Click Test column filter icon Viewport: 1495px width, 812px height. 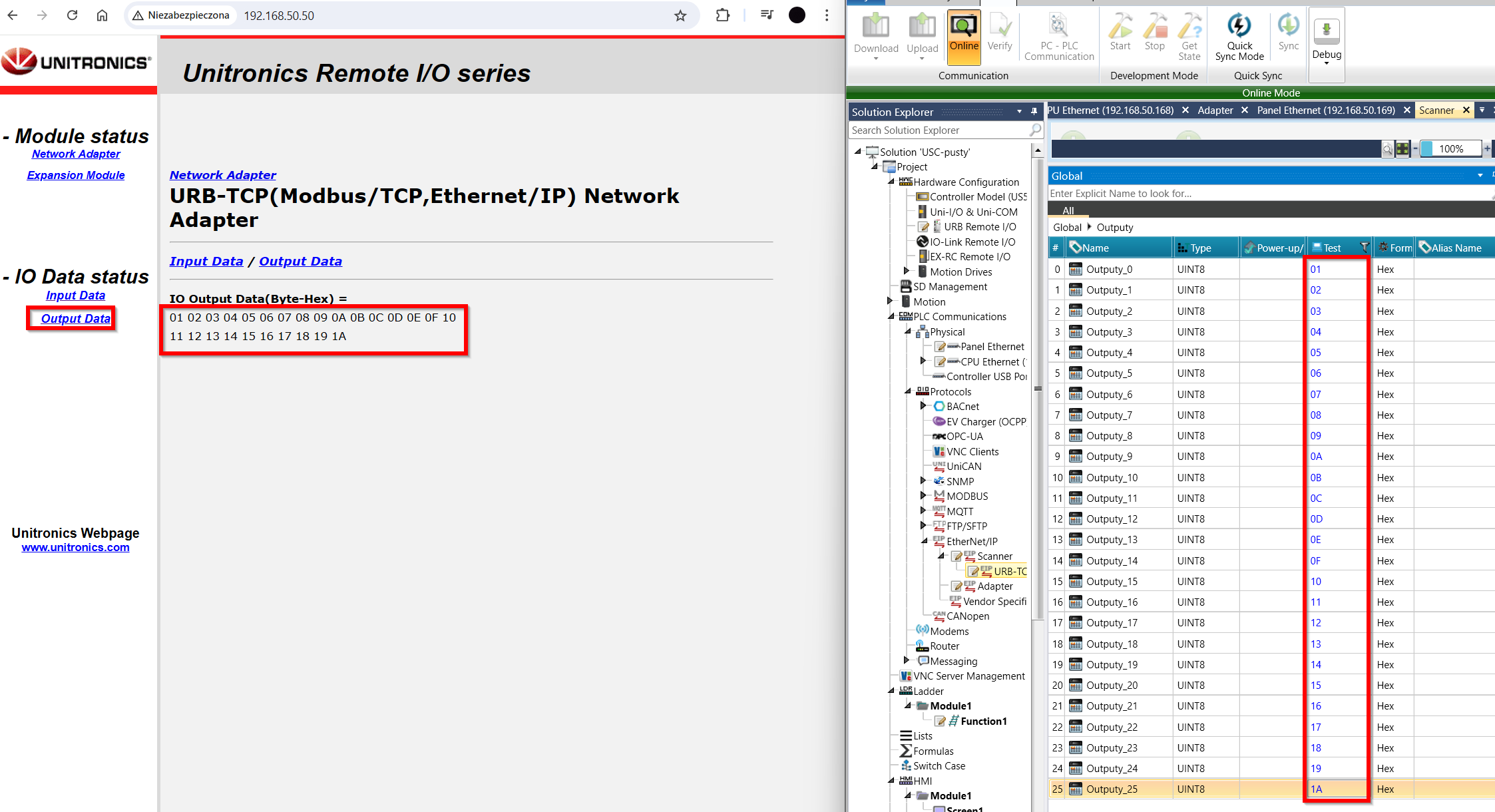click(x=1364, y=248)
